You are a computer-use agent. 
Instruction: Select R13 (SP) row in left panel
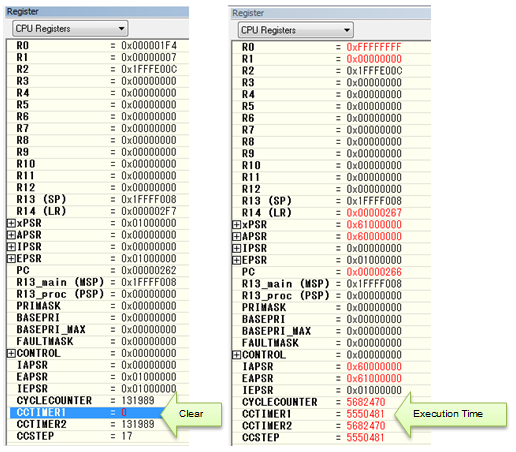[x=97, y=200]
